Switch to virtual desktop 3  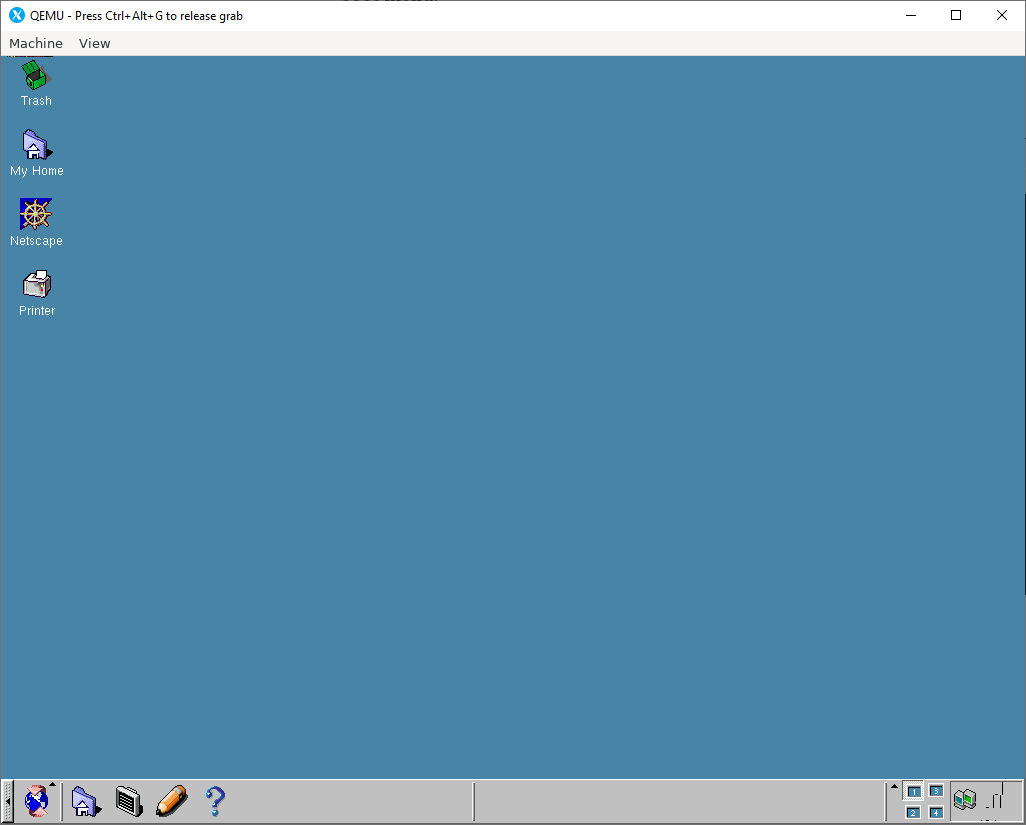coord(936,791)
